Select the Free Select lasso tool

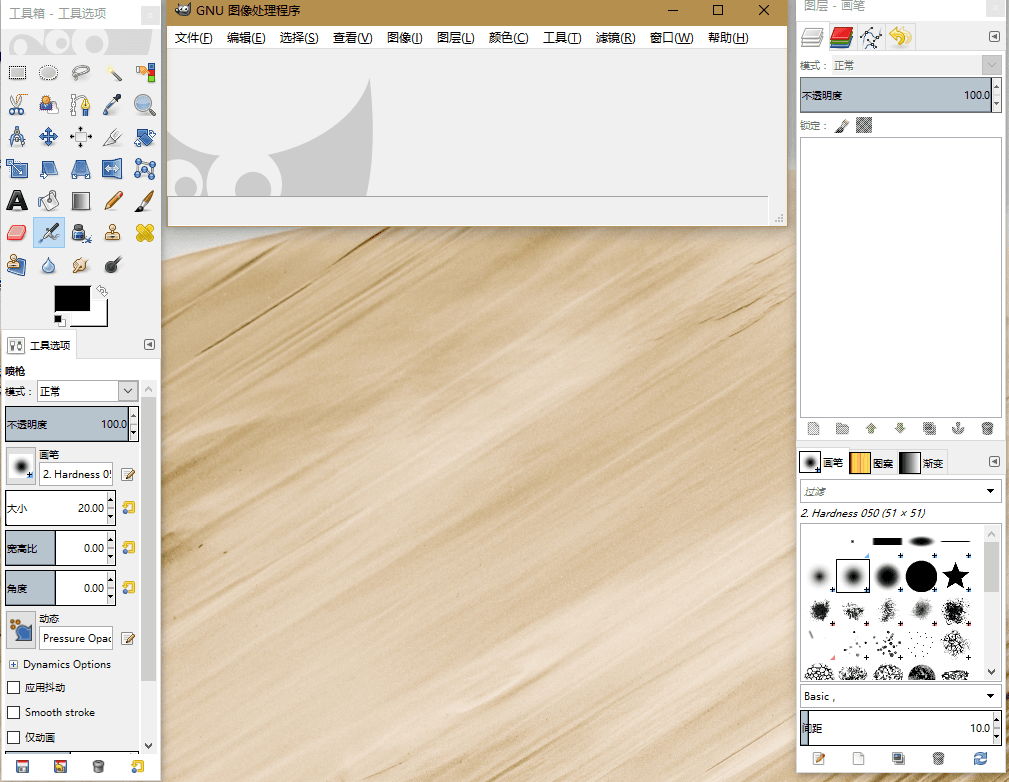[x=80, y=73]
